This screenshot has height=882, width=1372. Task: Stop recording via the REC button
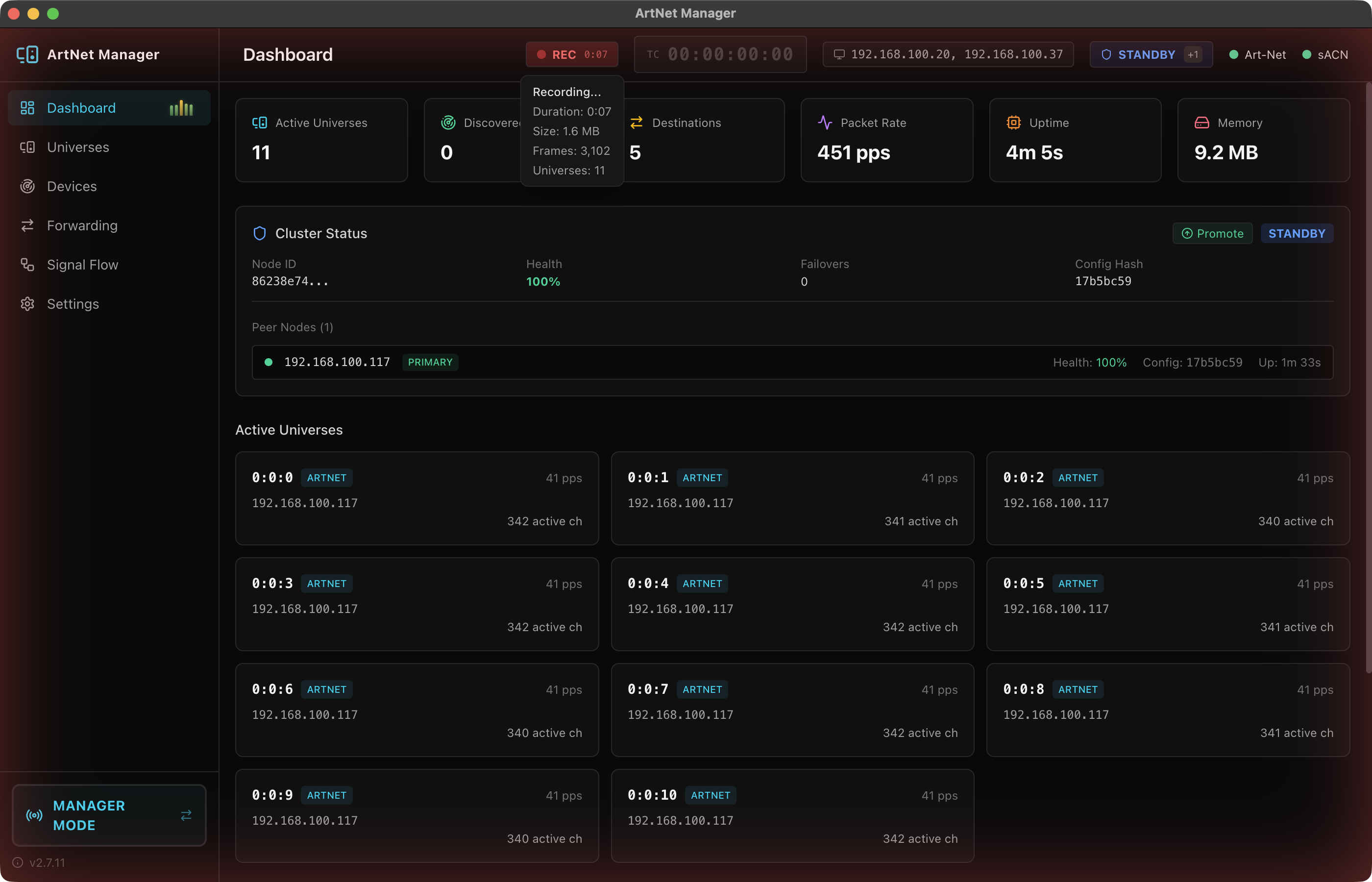[572, 54]
